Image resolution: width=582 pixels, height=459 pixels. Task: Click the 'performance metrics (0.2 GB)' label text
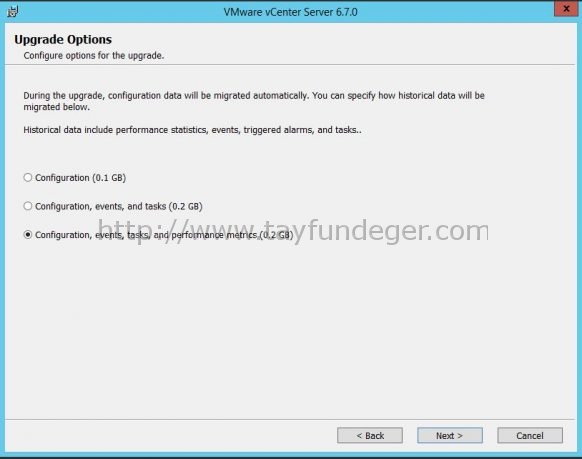[232, 235]
